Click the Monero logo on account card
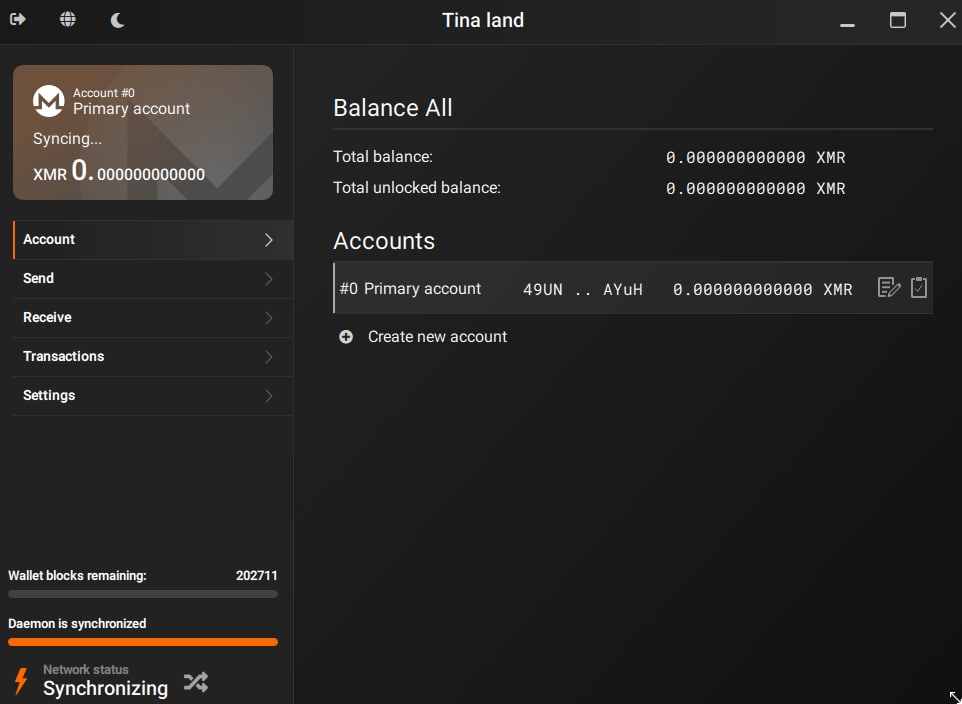 (x=49, y=101)
